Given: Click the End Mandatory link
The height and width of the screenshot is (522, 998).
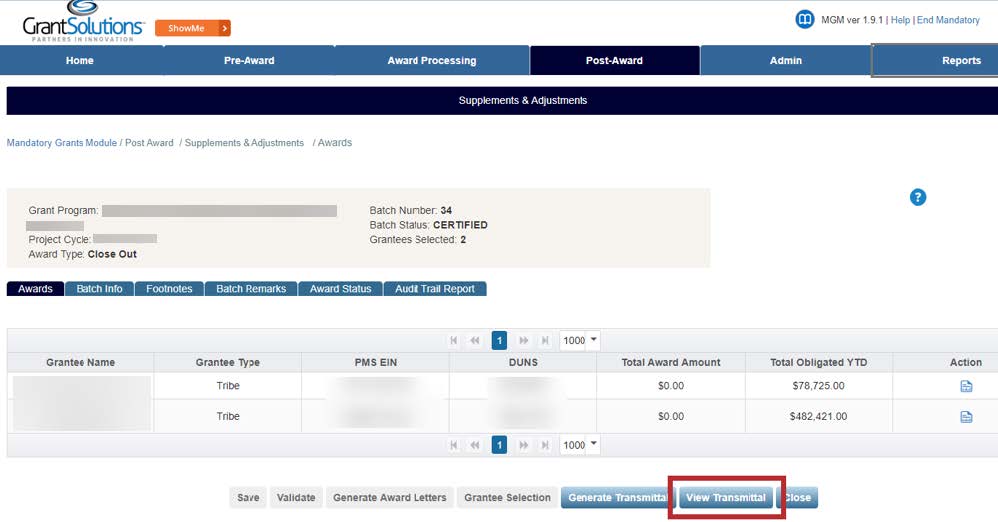Looking at the screenshot, I should [948, 20].
